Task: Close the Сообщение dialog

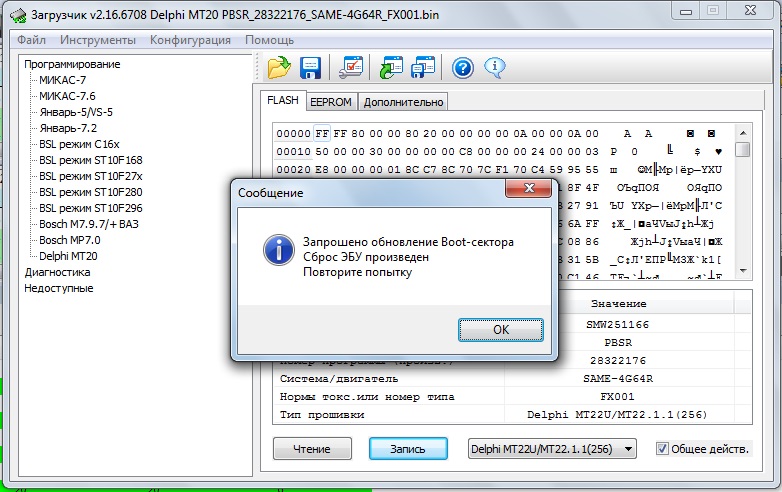Action: (529, 188)
